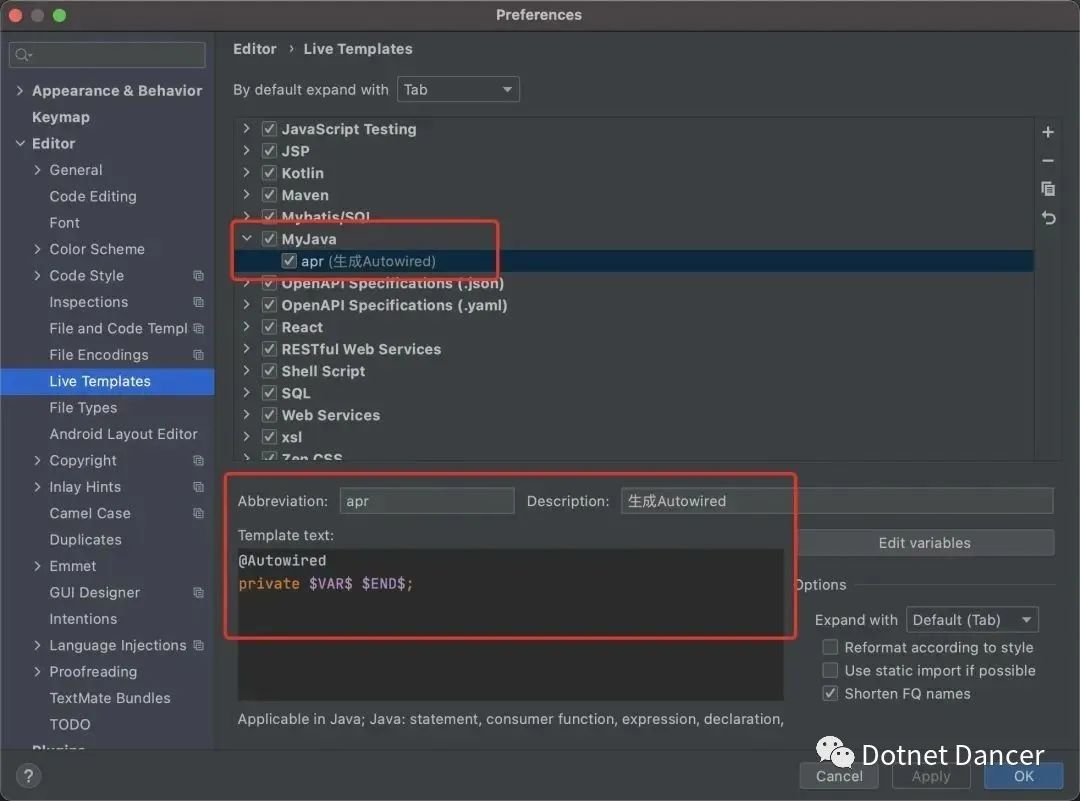This screenshot has width=1080, height=801.
Task: Open Keymap settings page
Action: tap(61, 117)
